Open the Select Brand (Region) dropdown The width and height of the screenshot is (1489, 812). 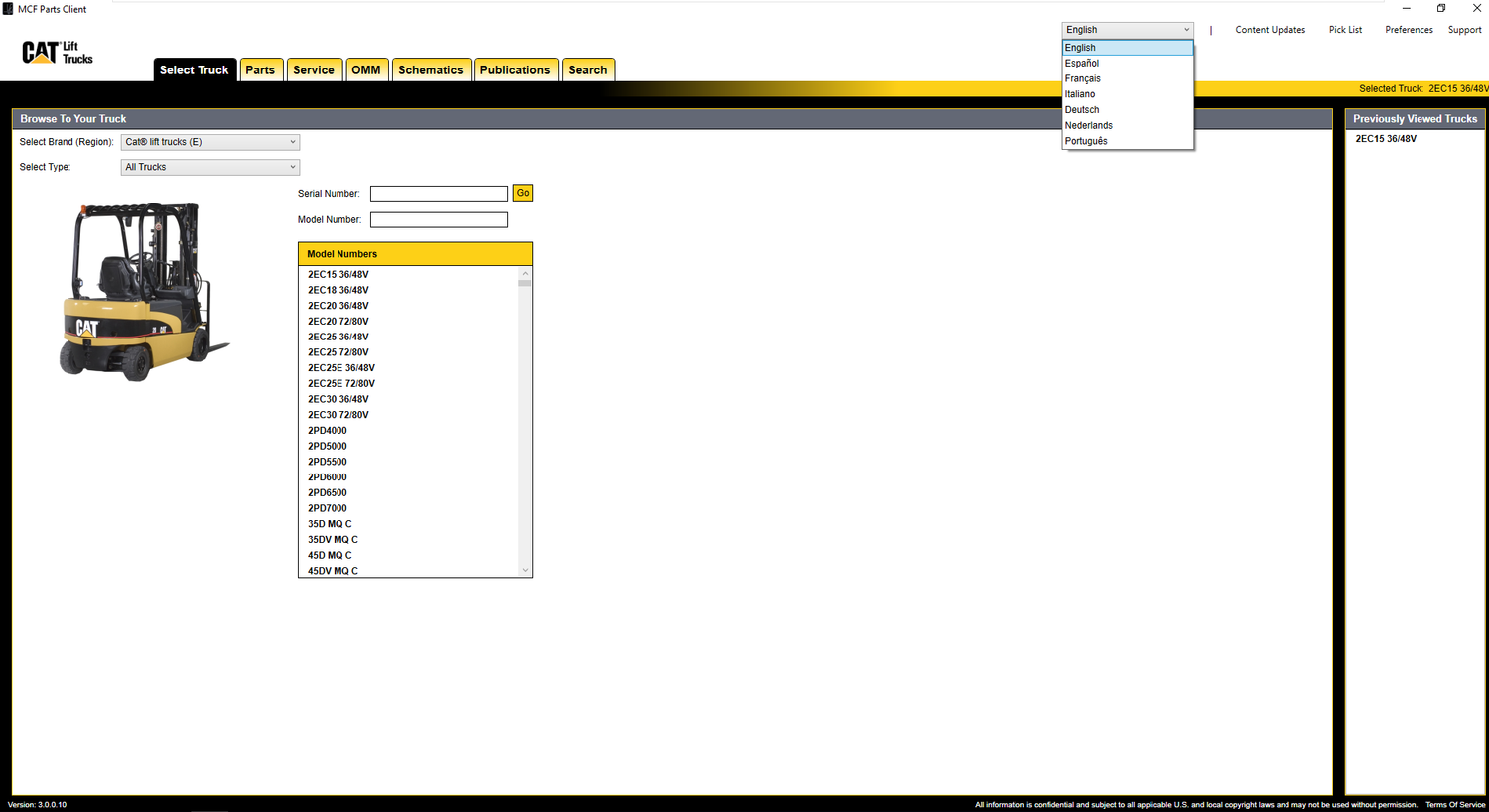coord(209,142)
